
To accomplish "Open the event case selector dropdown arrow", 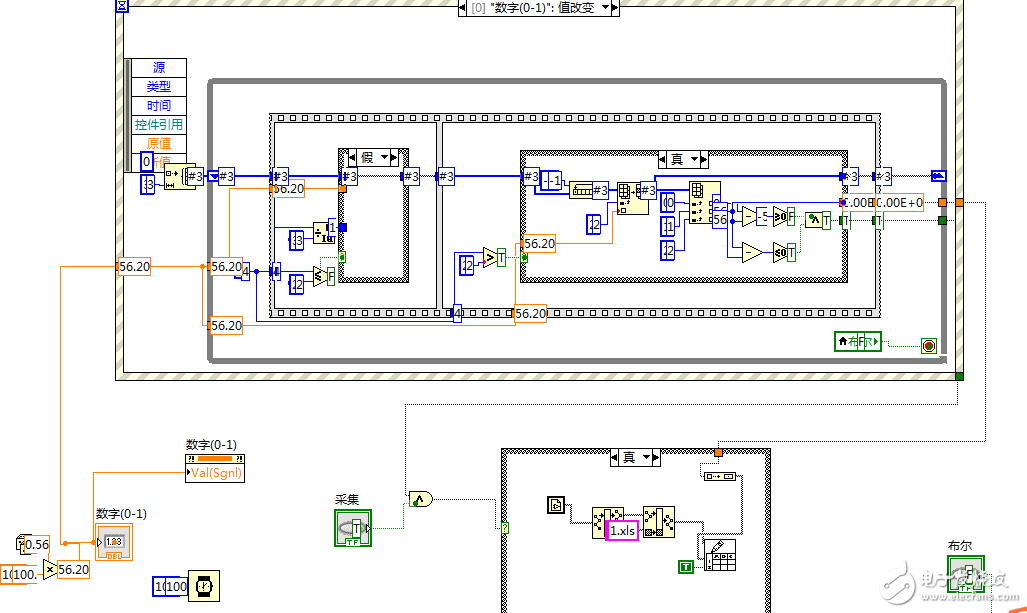I will pyautogui.click(x=605, y=7).
